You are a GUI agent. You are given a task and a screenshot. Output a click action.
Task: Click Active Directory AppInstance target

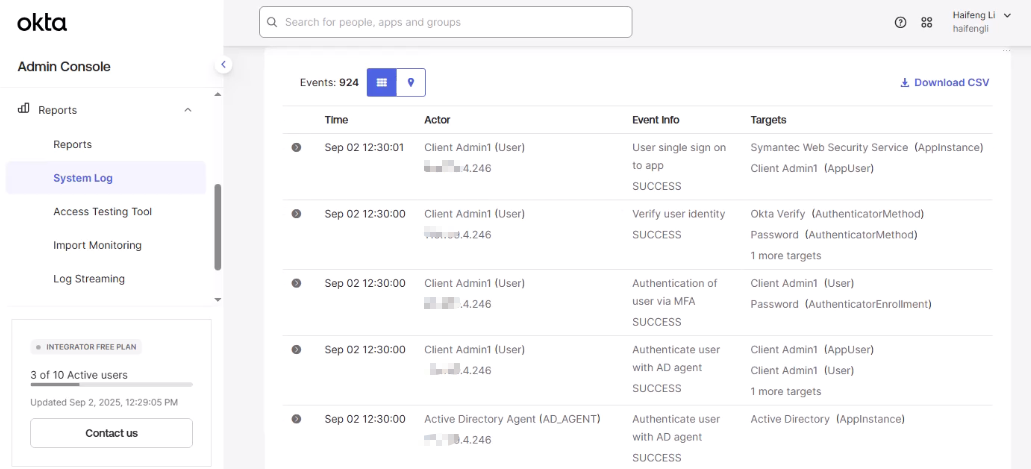[827, 419]
